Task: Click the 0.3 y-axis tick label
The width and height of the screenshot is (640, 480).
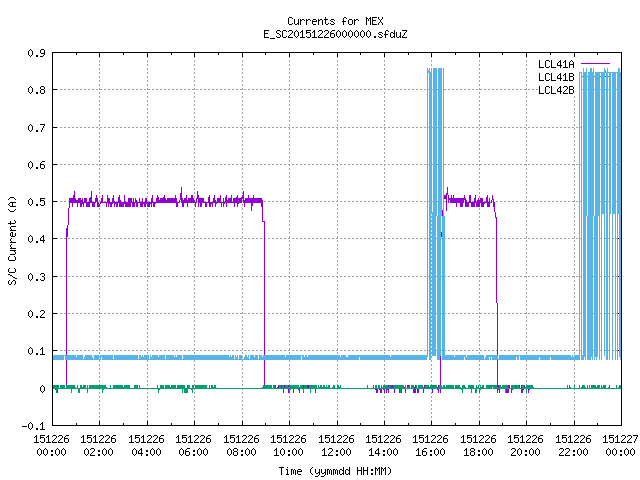Action: click(36, 277)
